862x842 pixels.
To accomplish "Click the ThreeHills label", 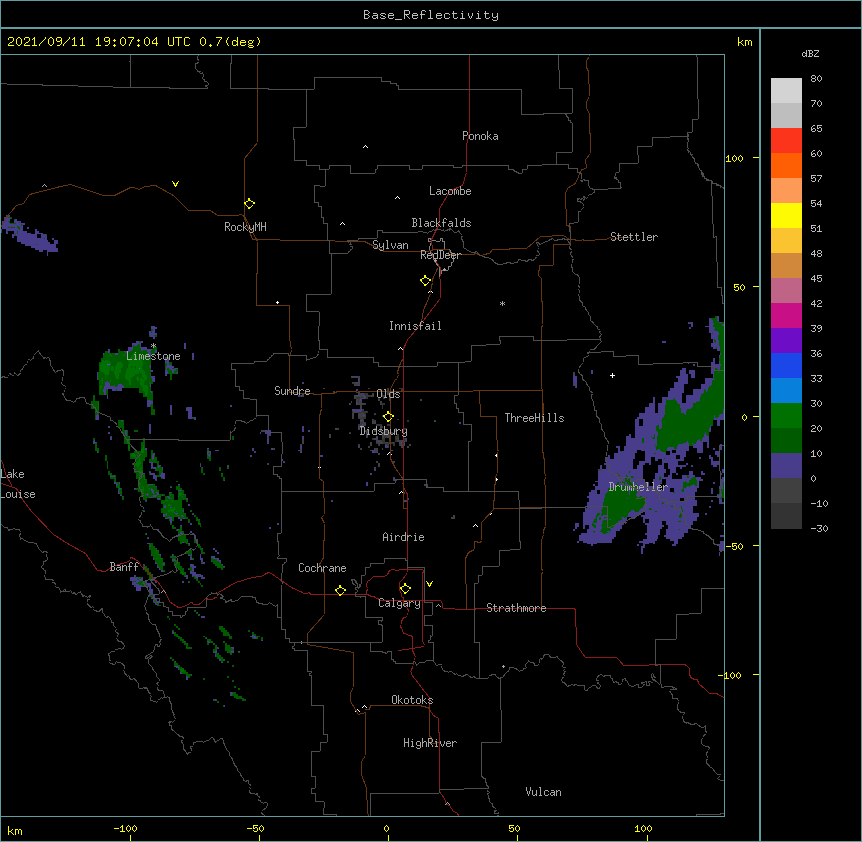I will 534,418.
